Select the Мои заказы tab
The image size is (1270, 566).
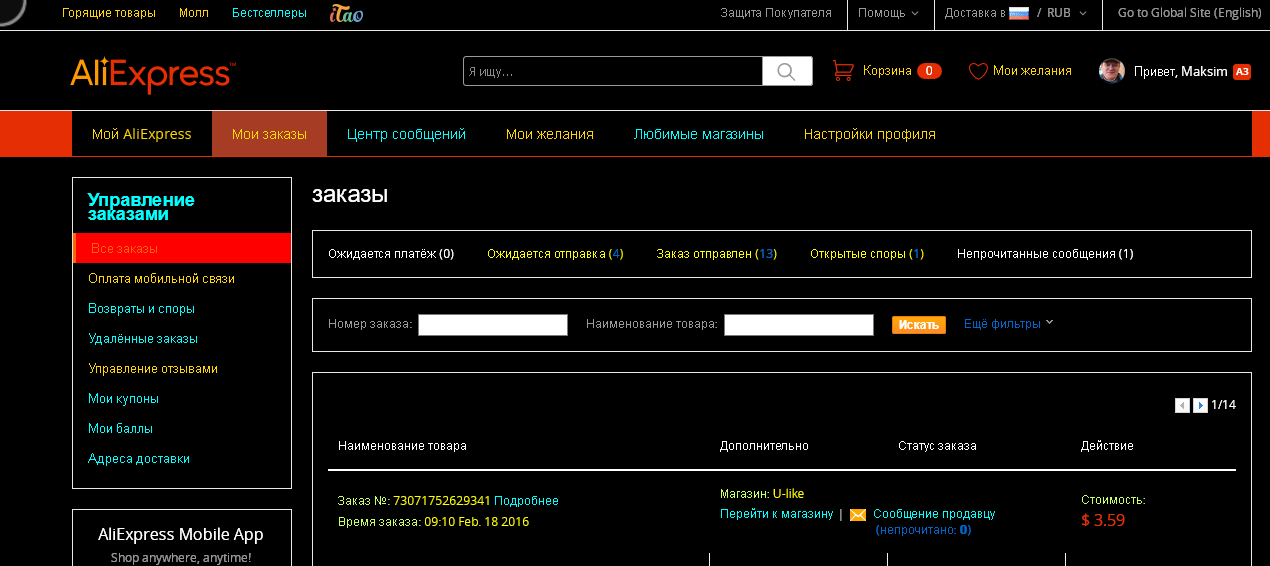pyautogui.click(x=269, y=134)
